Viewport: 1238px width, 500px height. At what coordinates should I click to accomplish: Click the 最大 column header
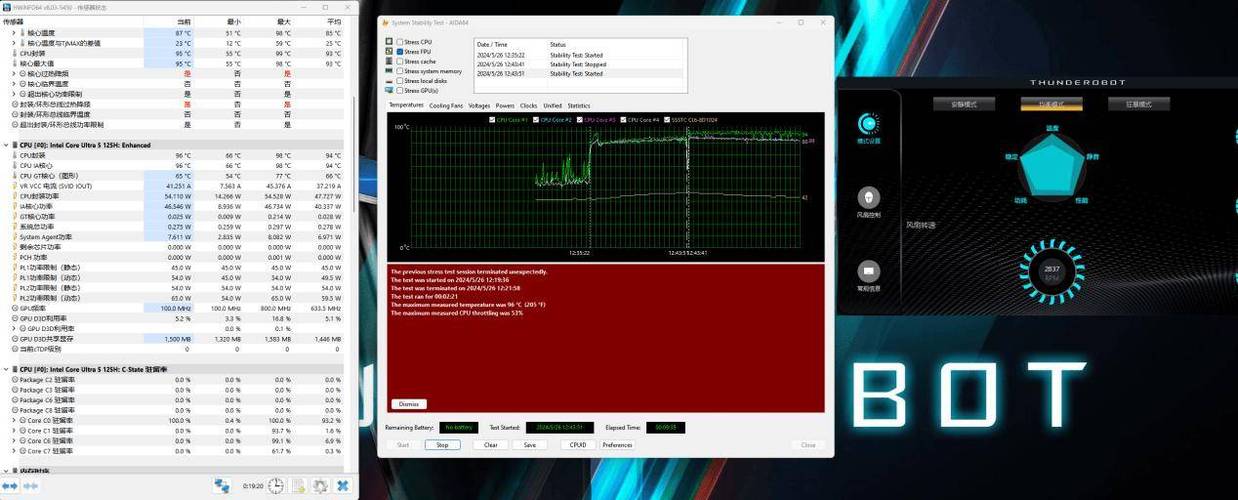point(284,21)
